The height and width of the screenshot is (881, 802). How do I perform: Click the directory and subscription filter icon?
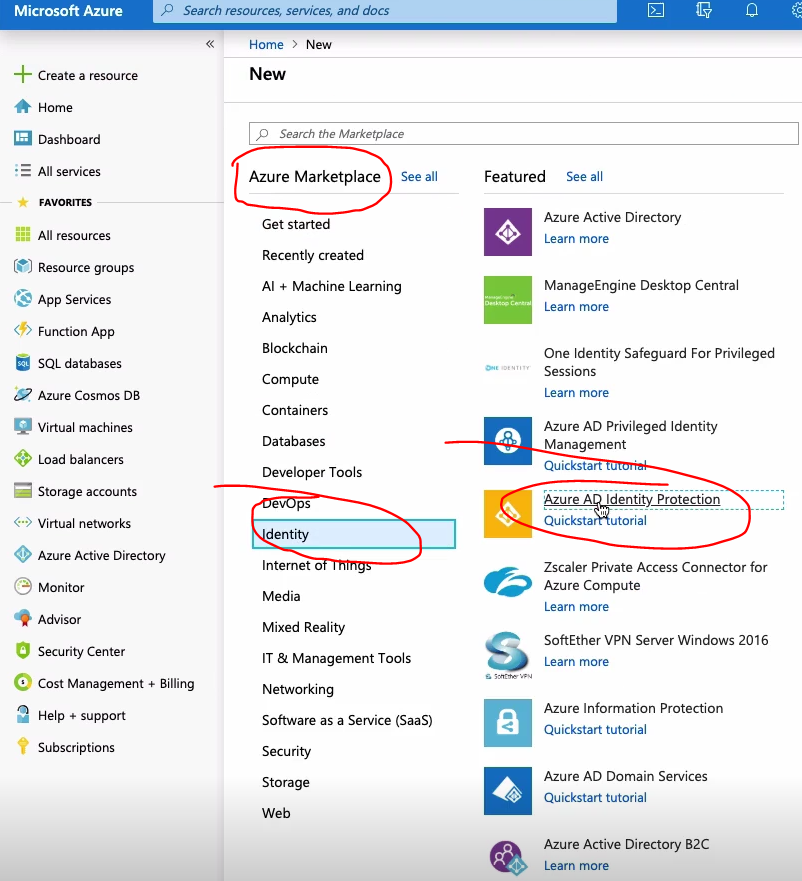(703, 11)
